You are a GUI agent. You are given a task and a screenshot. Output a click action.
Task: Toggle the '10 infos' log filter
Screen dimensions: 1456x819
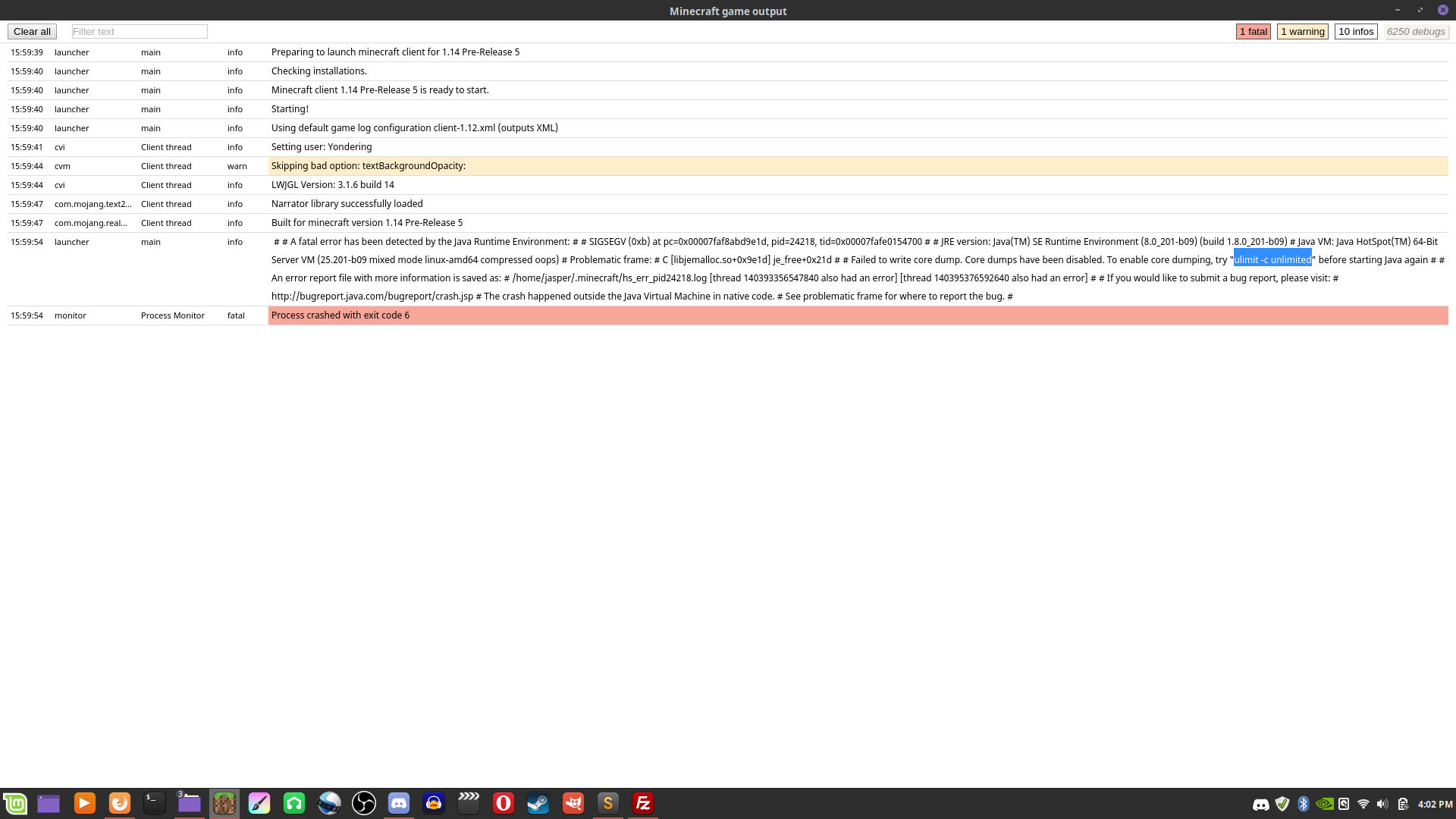coord(1355,31)
